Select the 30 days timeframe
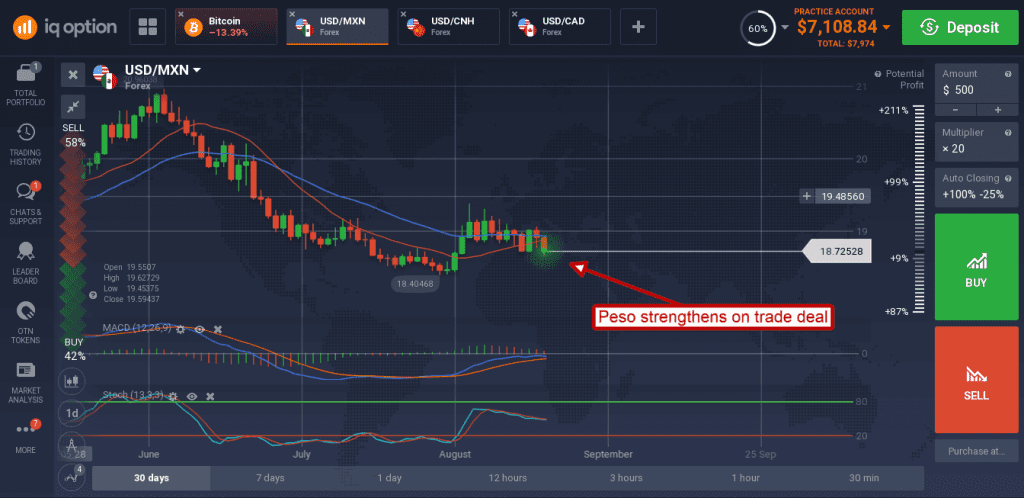This screenshot has width=1024, height=498. (x=152, y=478)
